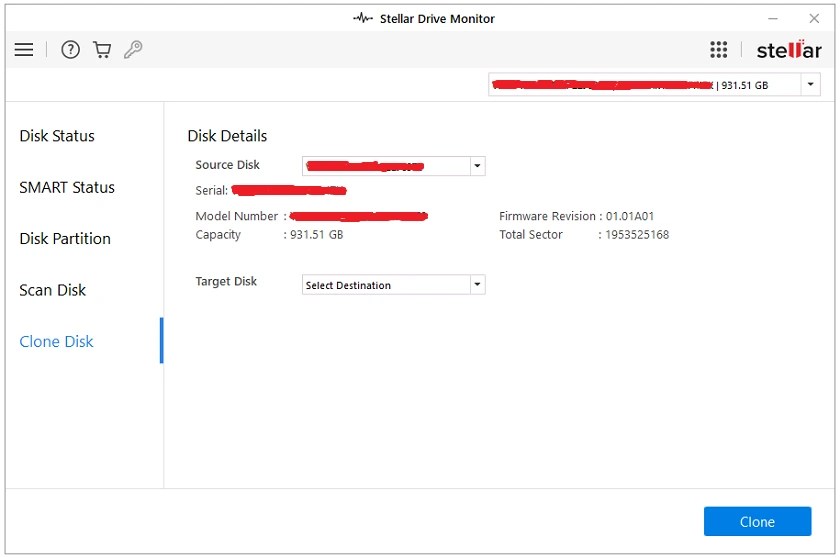This screenshot has width=840, height=558.
Task: Close the Stellar Drive Monitor window
Action: click(x=814, y=19)
